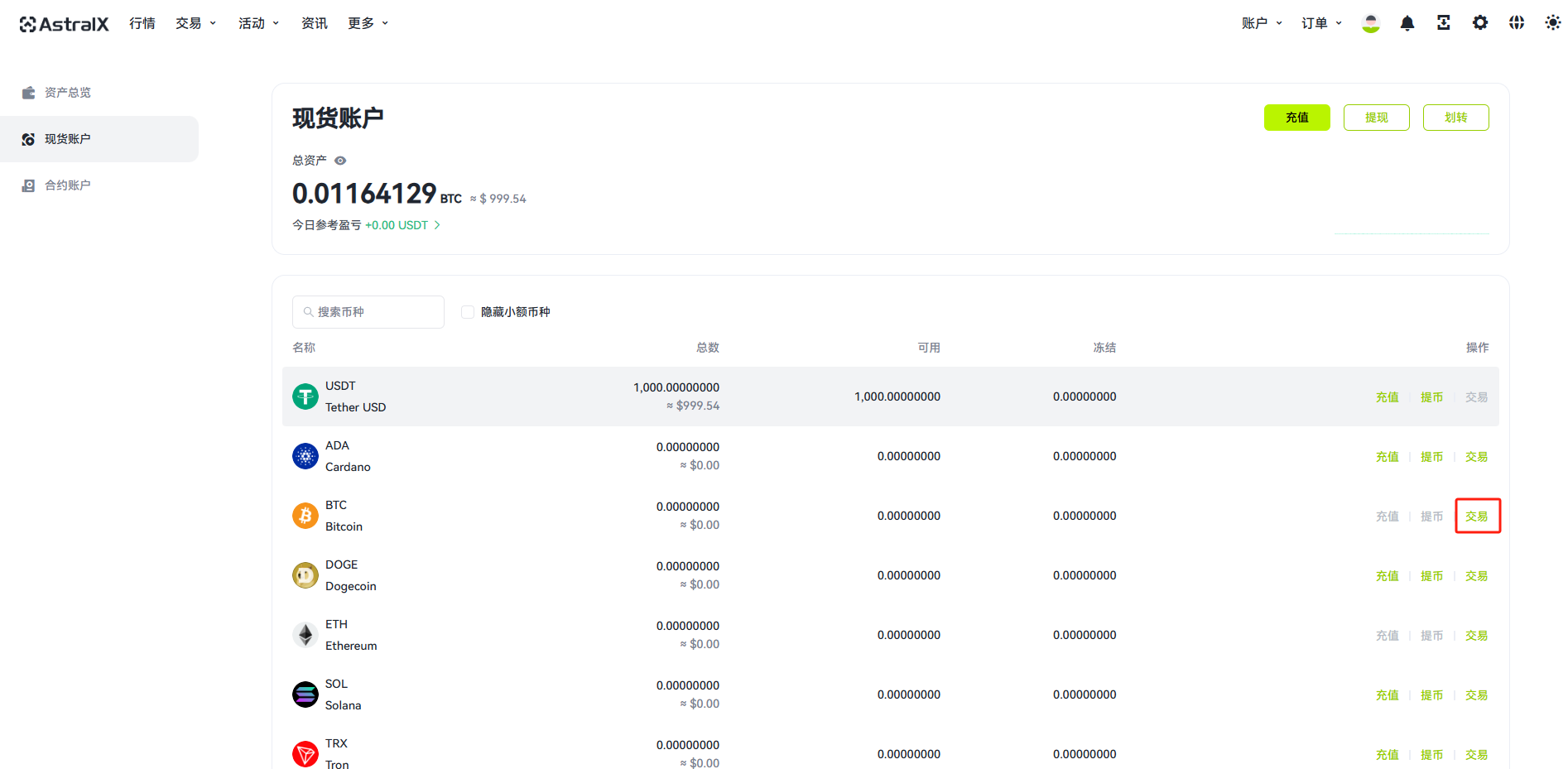
Task: Select 现货账户 in sidebar
Action: click(99, 139)
